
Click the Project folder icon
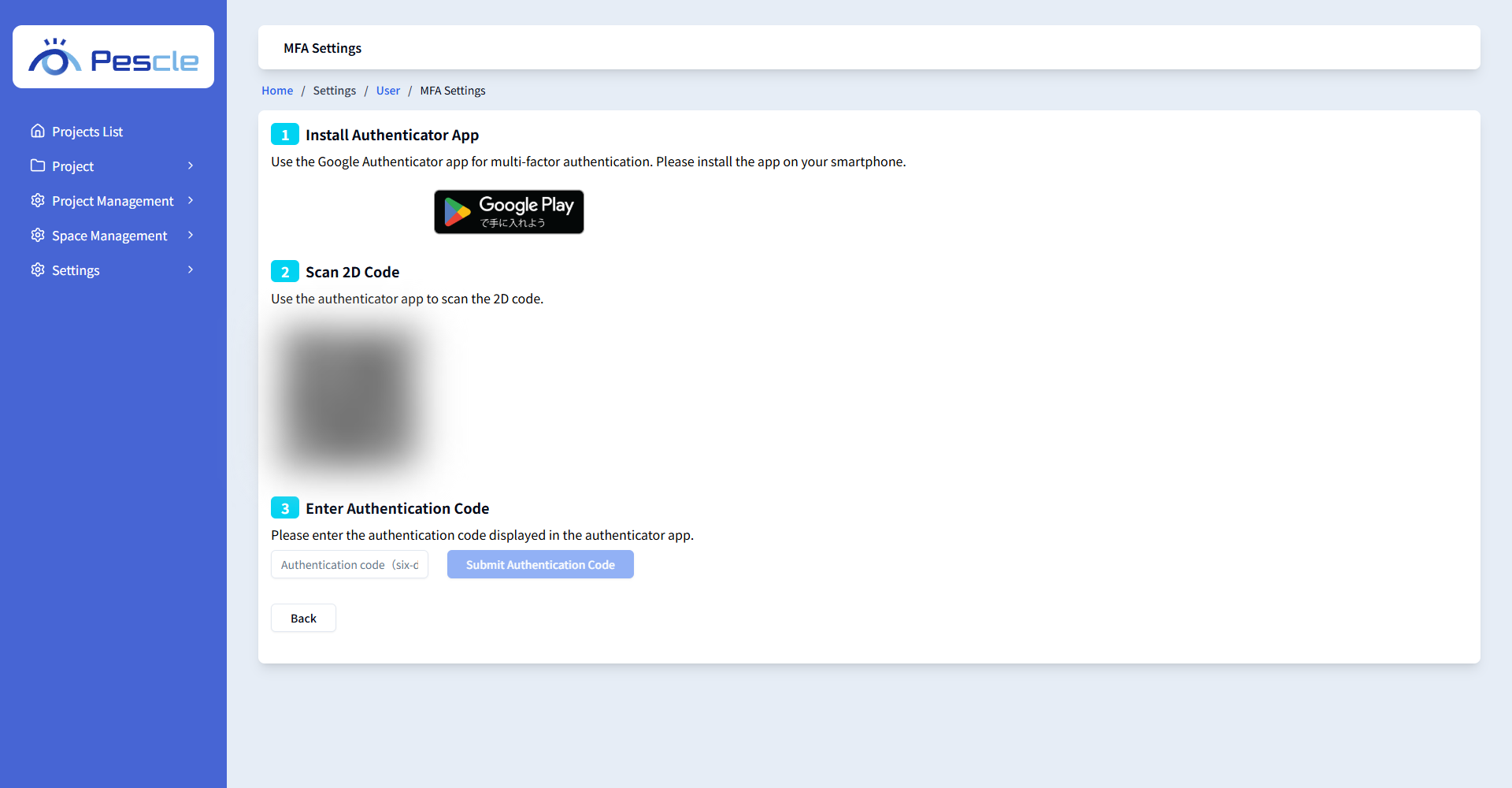(x=38, y=165)
